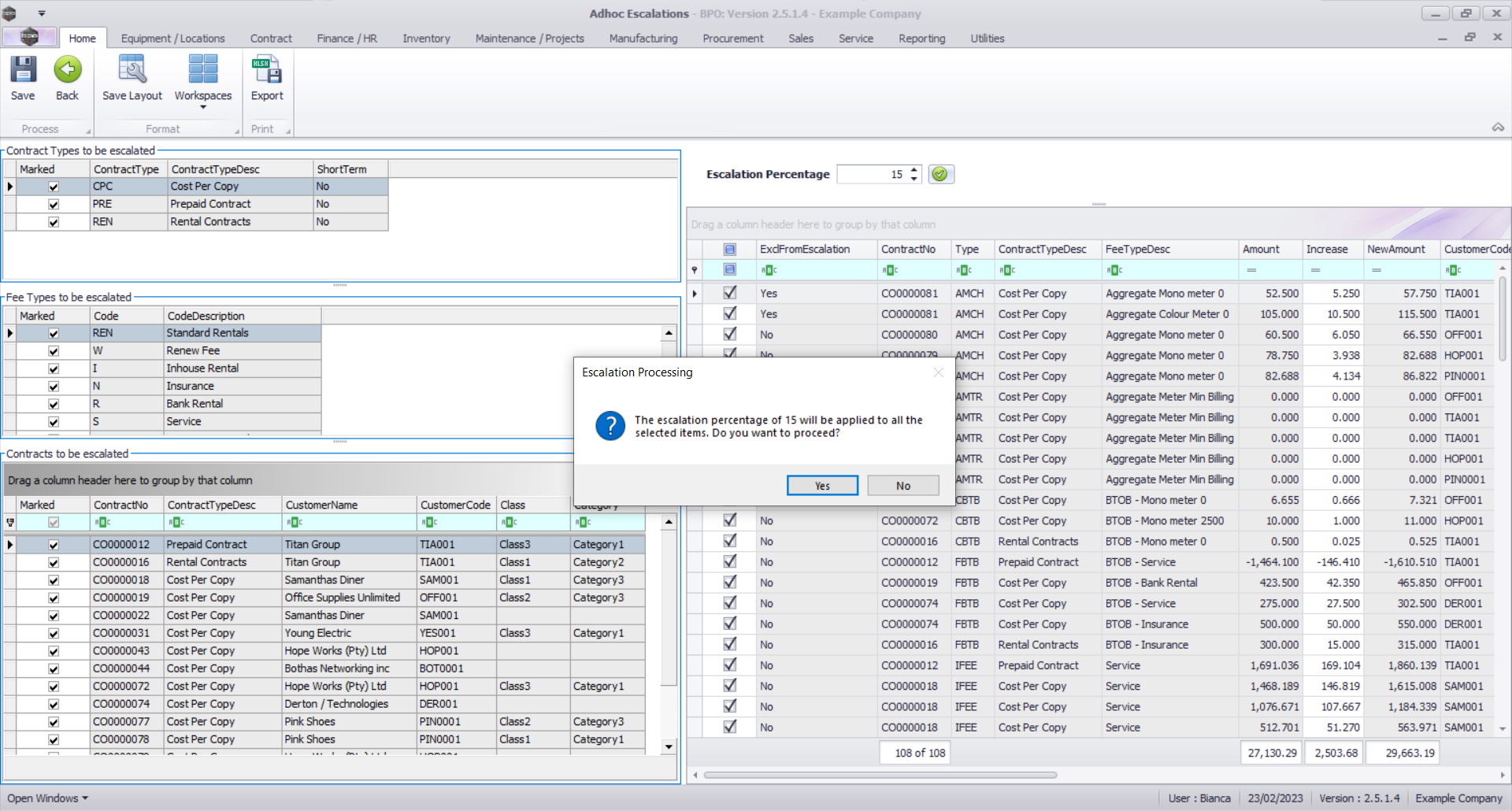1512x811 pixels.
Task: Uncheck the Marked box for contract CO0000031
Action: [54, 634]
